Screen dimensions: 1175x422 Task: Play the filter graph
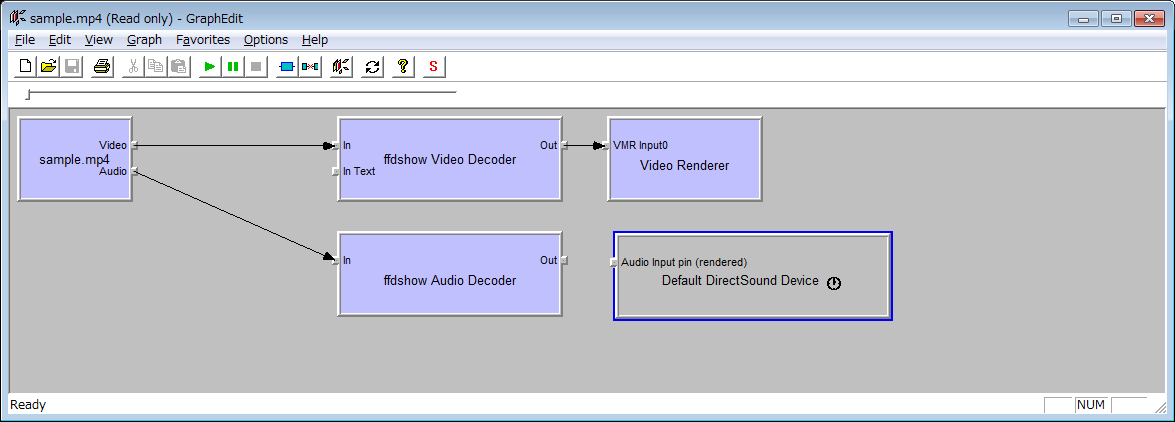210,67
